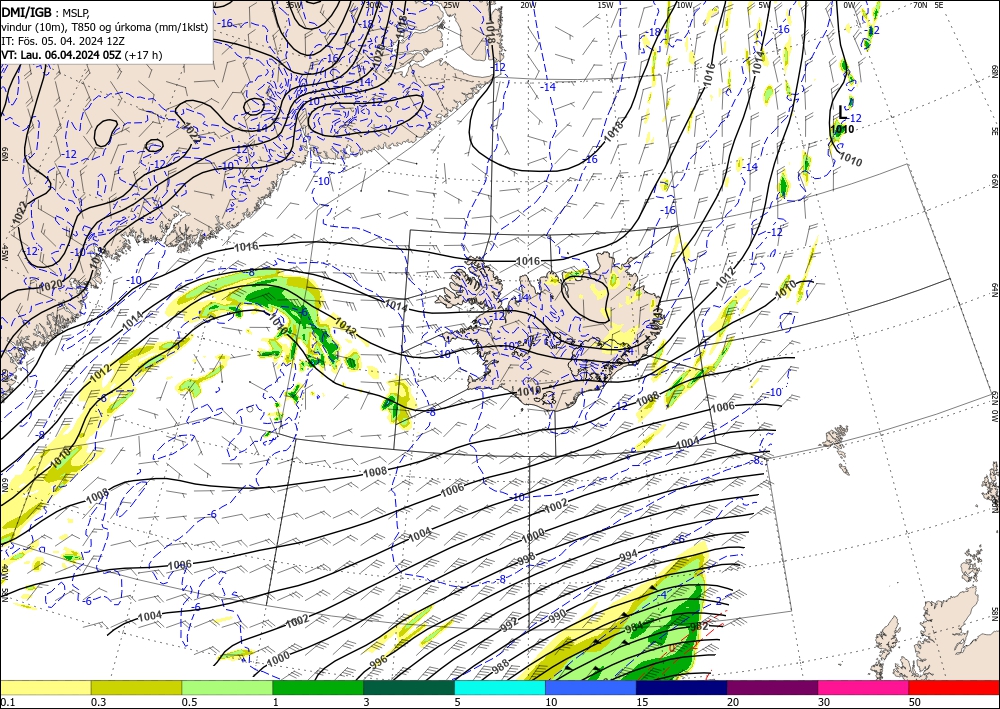
Task: Click the "L" low pressure marker
Action: tap(843, 113)
